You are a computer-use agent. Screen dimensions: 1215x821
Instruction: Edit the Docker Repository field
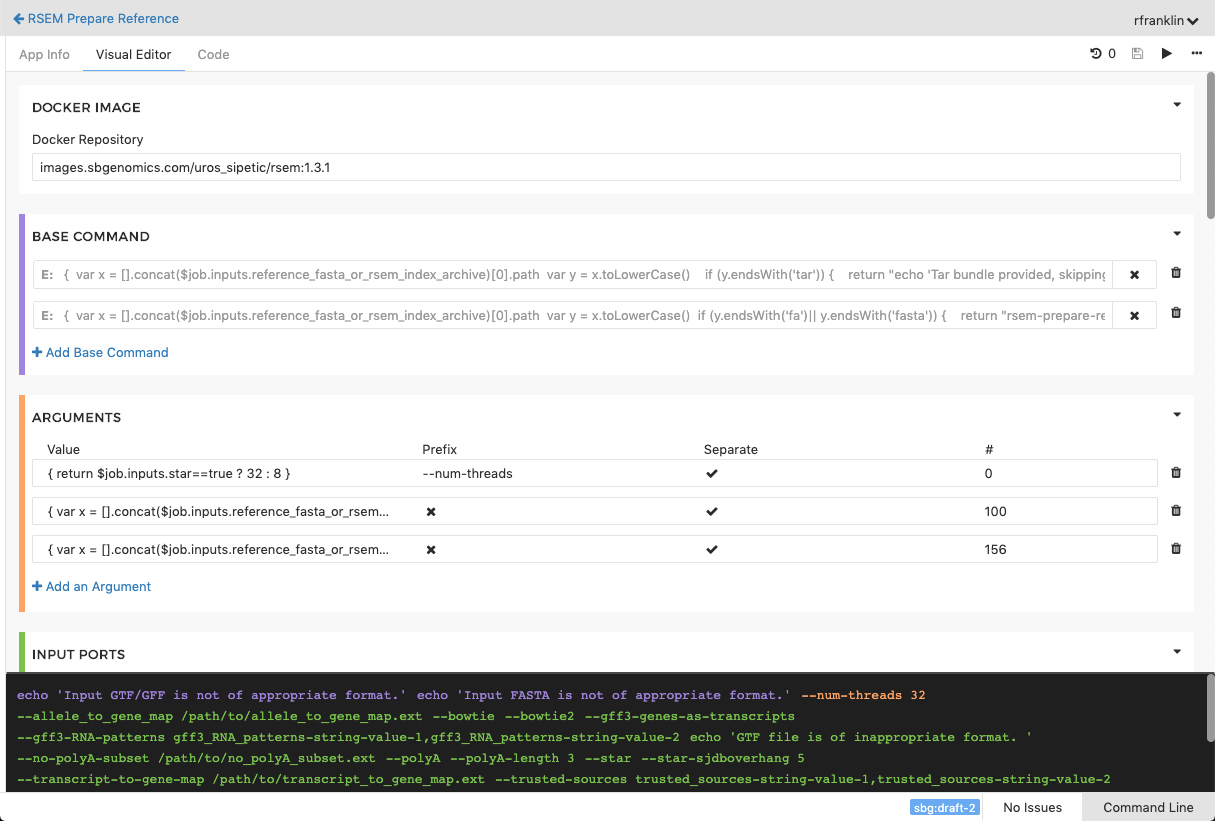[606, 167]
